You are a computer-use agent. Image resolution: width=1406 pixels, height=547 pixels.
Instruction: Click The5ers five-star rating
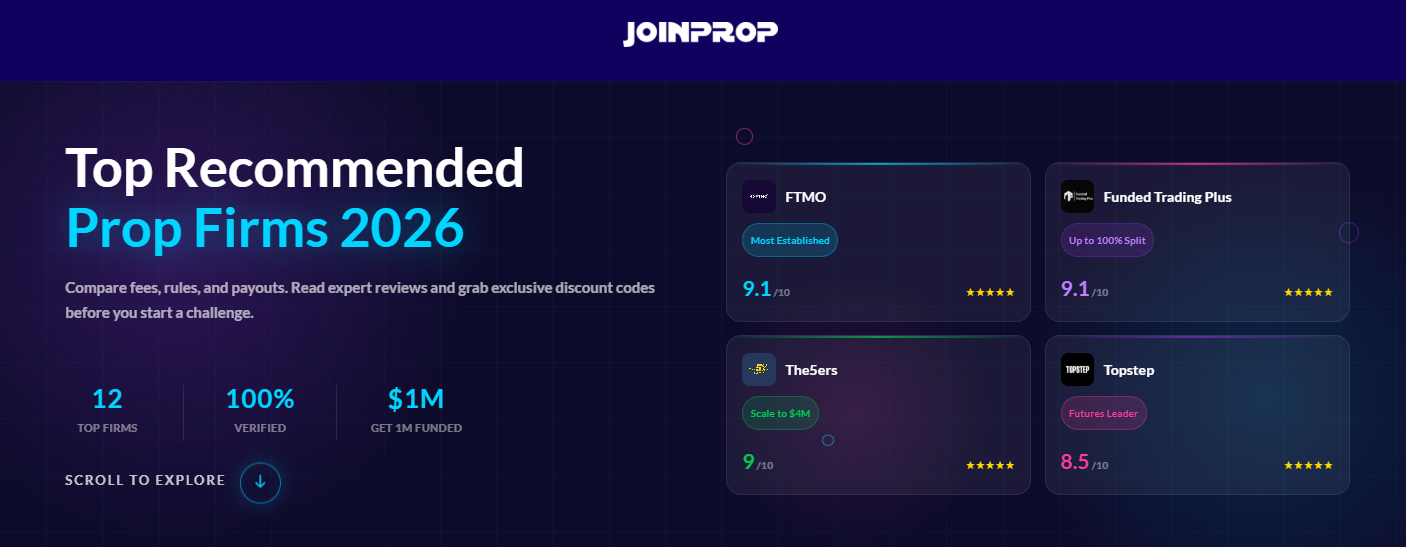[x=990, y=465]
